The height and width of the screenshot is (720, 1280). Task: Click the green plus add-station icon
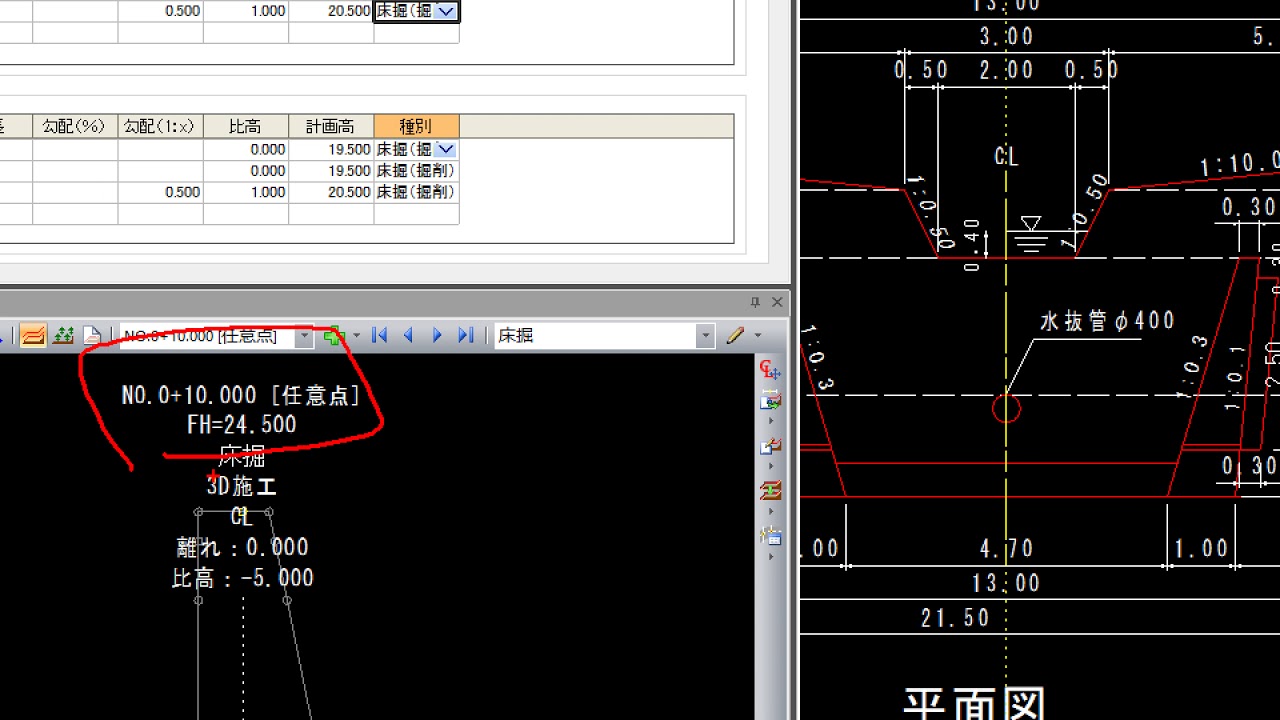click(x=334, y=336)
